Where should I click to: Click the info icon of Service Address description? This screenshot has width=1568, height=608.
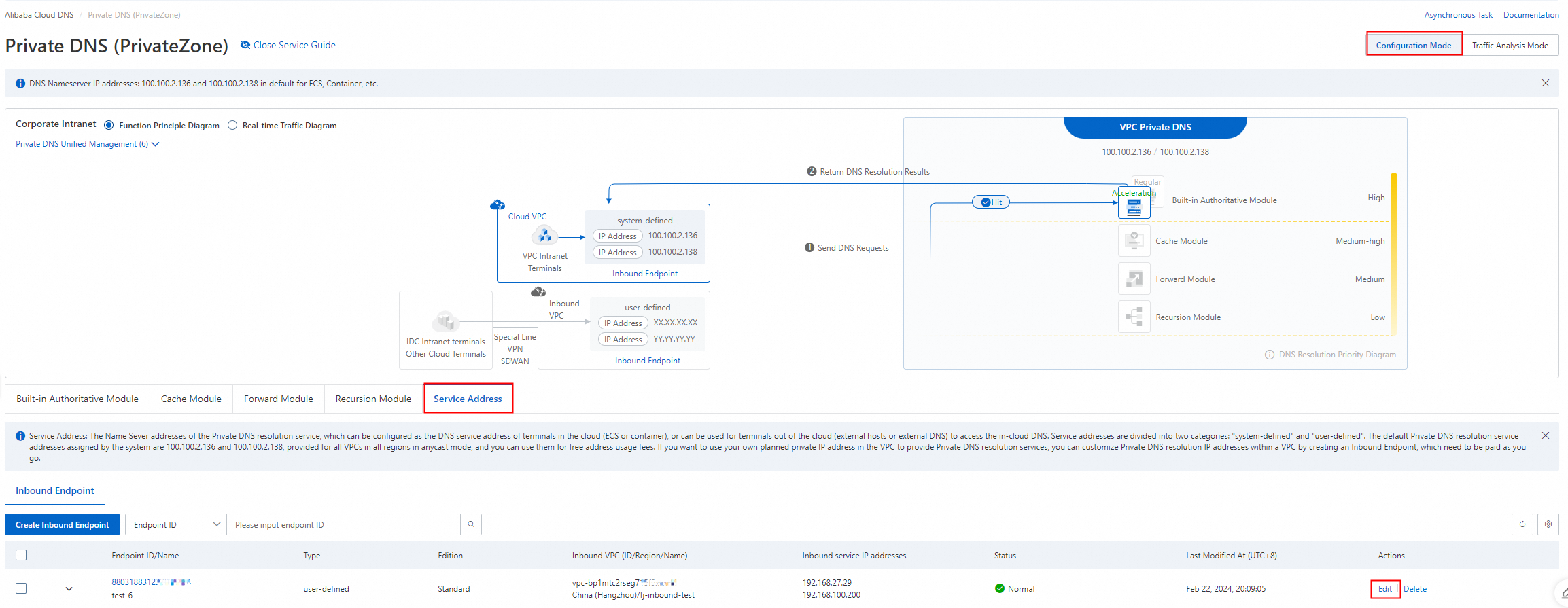20,436
